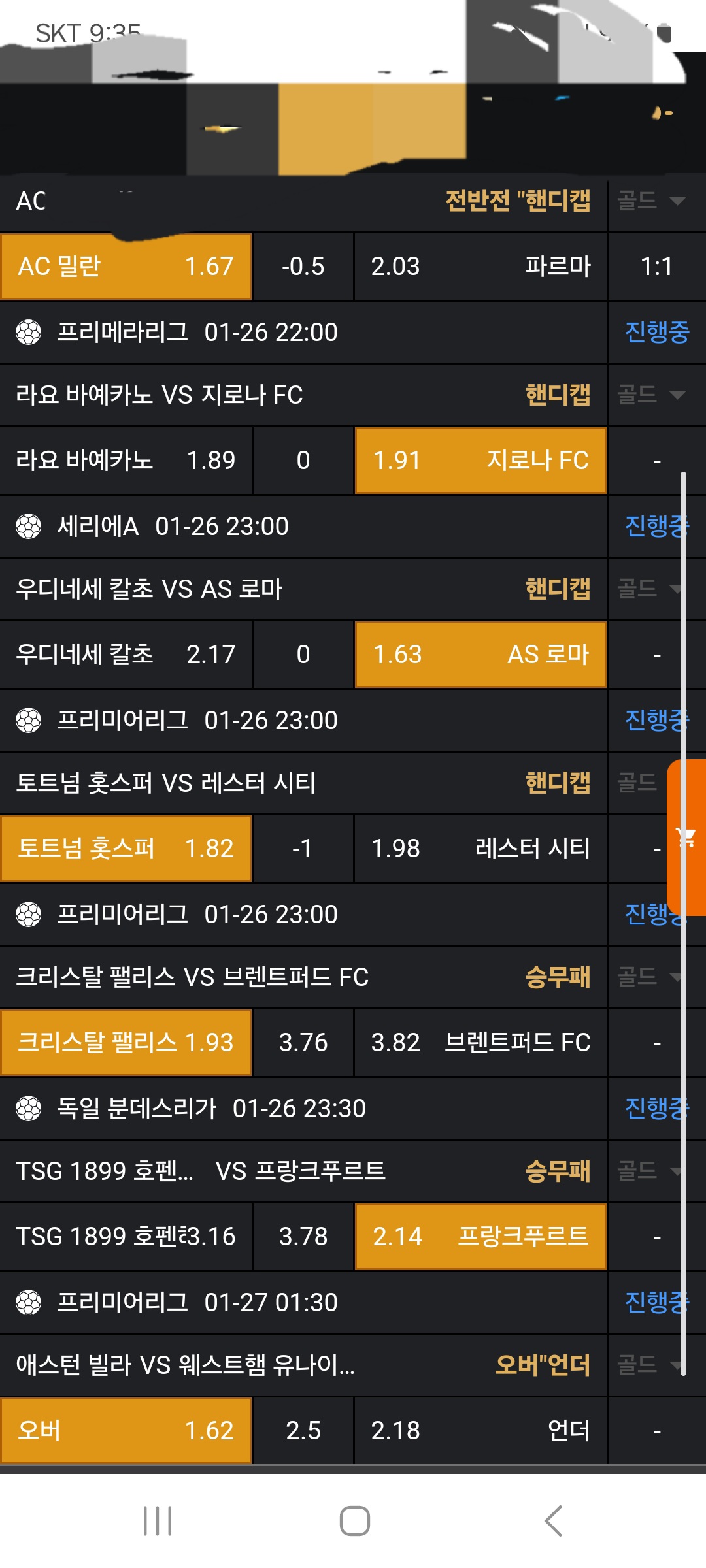Choose 언더 2.18 odds option
Viewport: 706px width, 1568px height.
click(x=480, y=1431)
